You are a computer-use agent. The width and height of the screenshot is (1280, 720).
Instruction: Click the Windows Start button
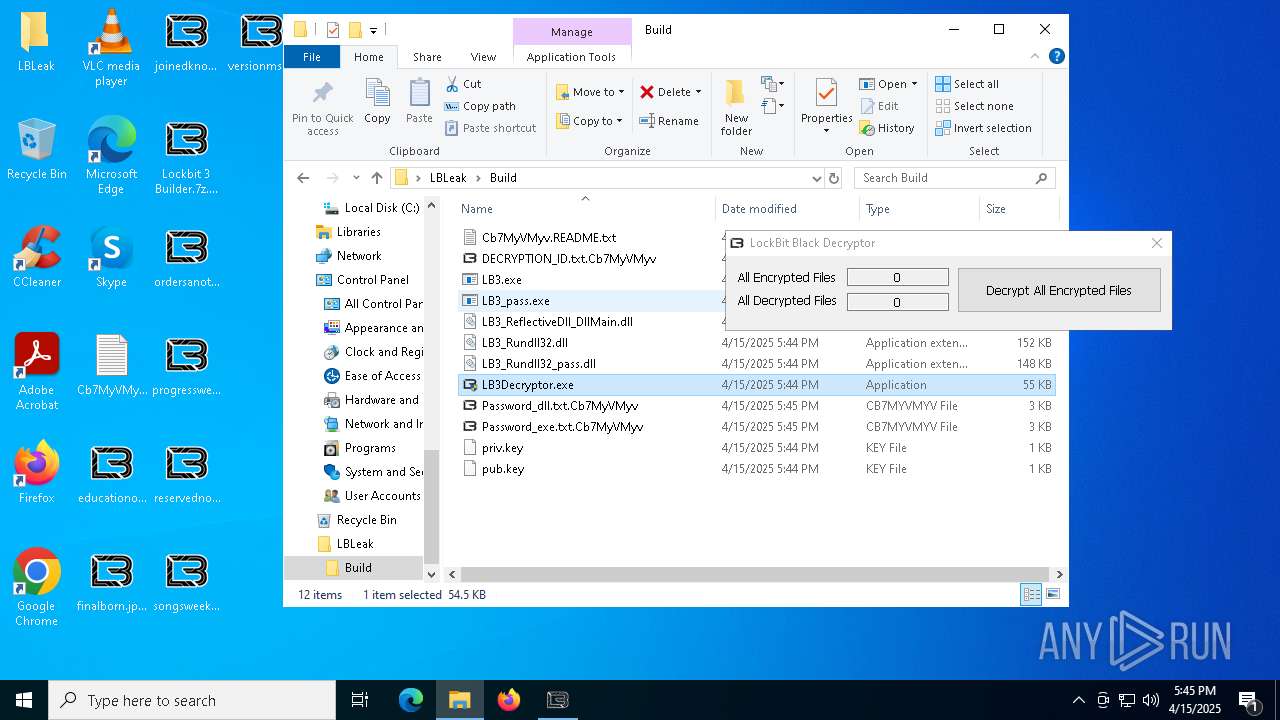(x=24, y=700)
